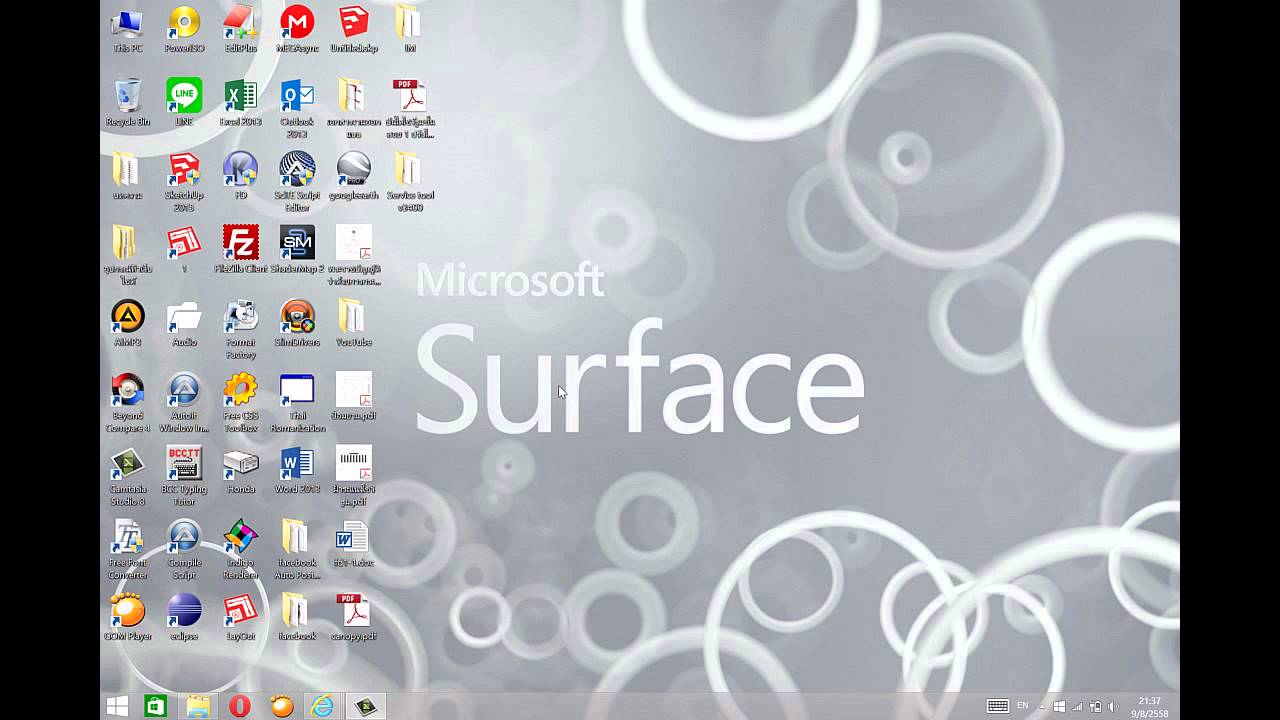Open the EditPlus shortcut

tap(241, 29)
